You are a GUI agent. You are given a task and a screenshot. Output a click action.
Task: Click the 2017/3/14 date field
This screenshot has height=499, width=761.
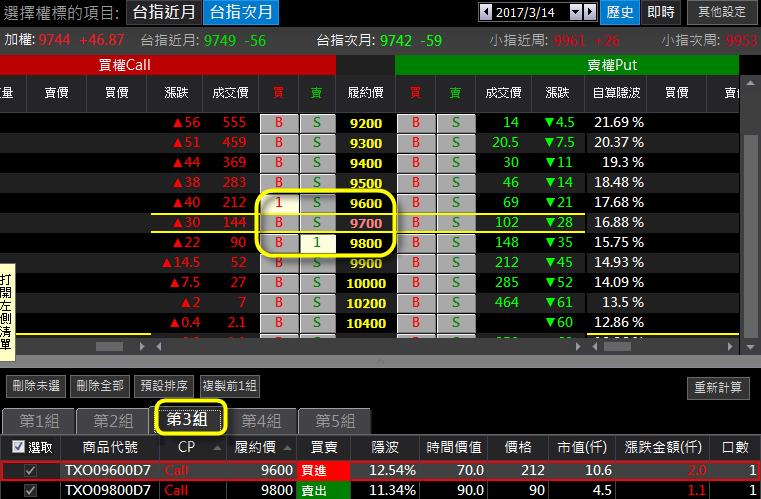(x=530, y=12)
